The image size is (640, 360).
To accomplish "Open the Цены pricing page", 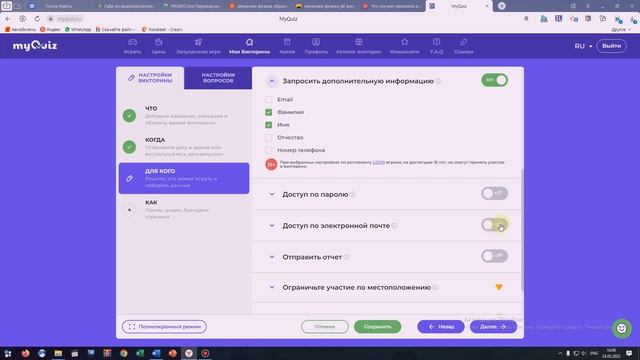I will [159, 46].
